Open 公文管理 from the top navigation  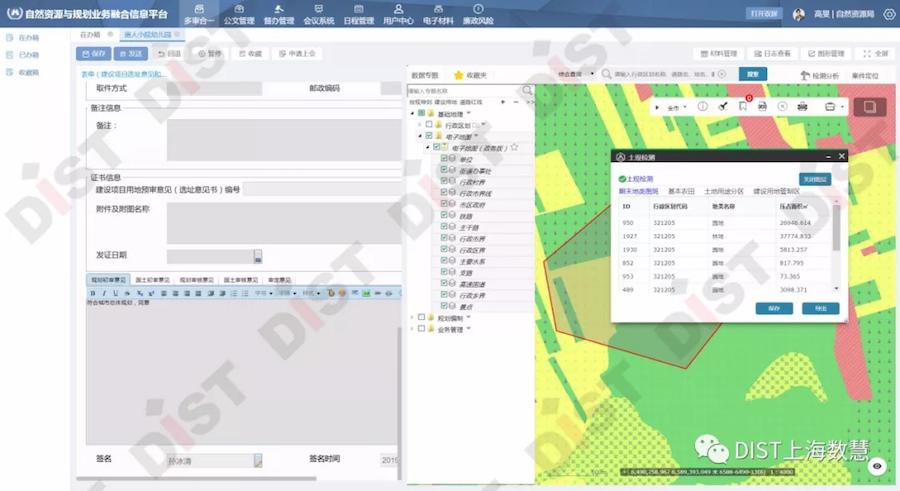point(239,14)
